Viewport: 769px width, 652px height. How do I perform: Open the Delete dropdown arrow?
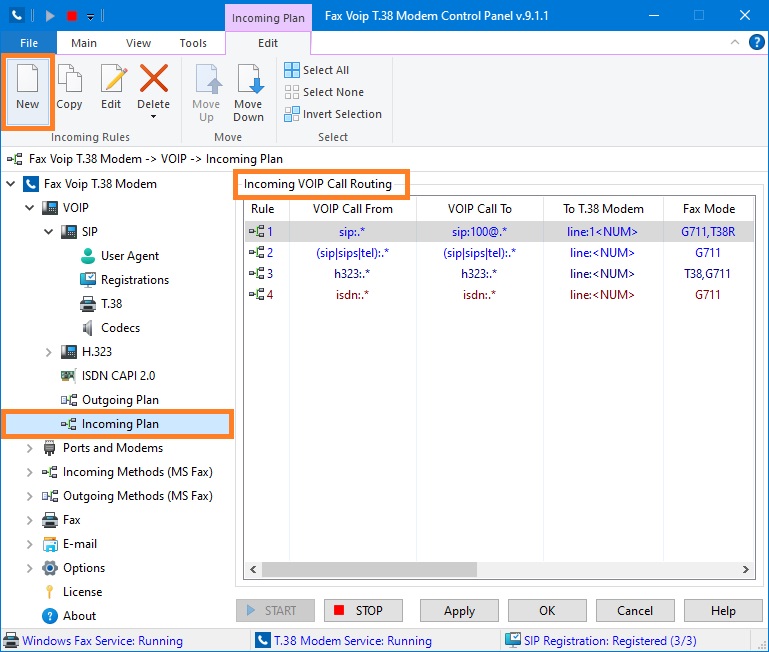coord(154,117)
